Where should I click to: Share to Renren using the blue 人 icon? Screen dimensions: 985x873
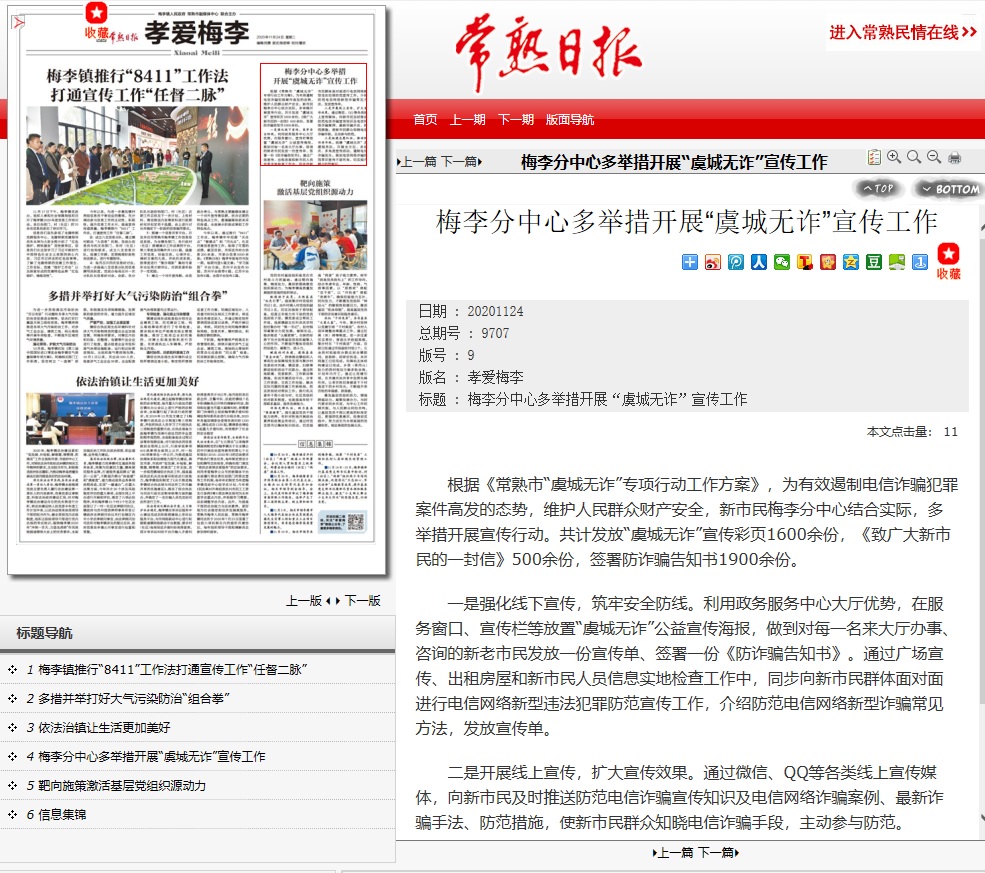tap(759, 262)
